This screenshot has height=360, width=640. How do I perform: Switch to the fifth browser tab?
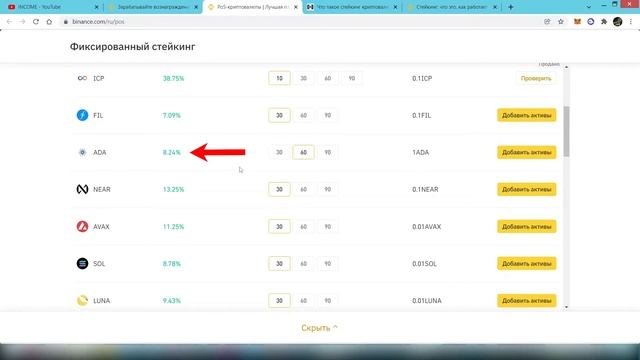(451, 7)
